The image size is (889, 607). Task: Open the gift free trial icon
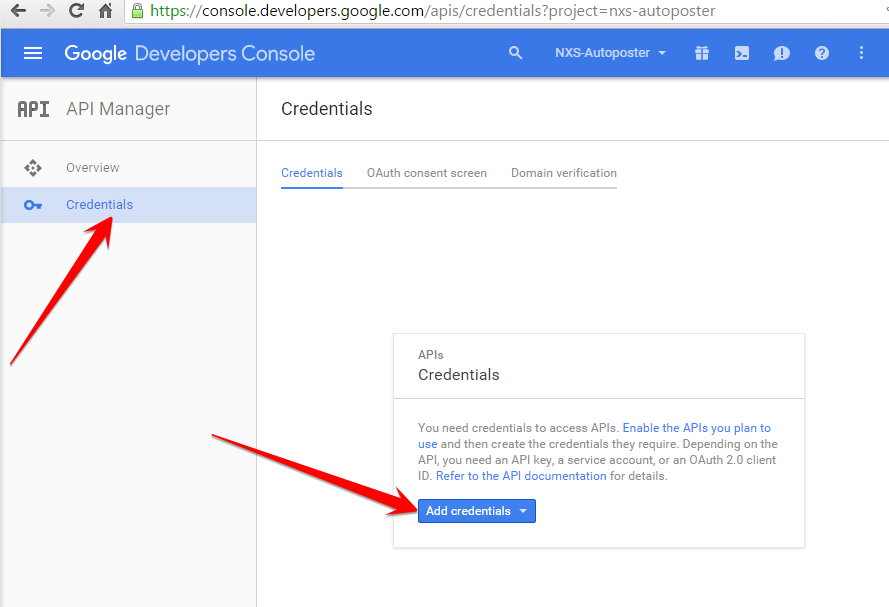(702, 53)
